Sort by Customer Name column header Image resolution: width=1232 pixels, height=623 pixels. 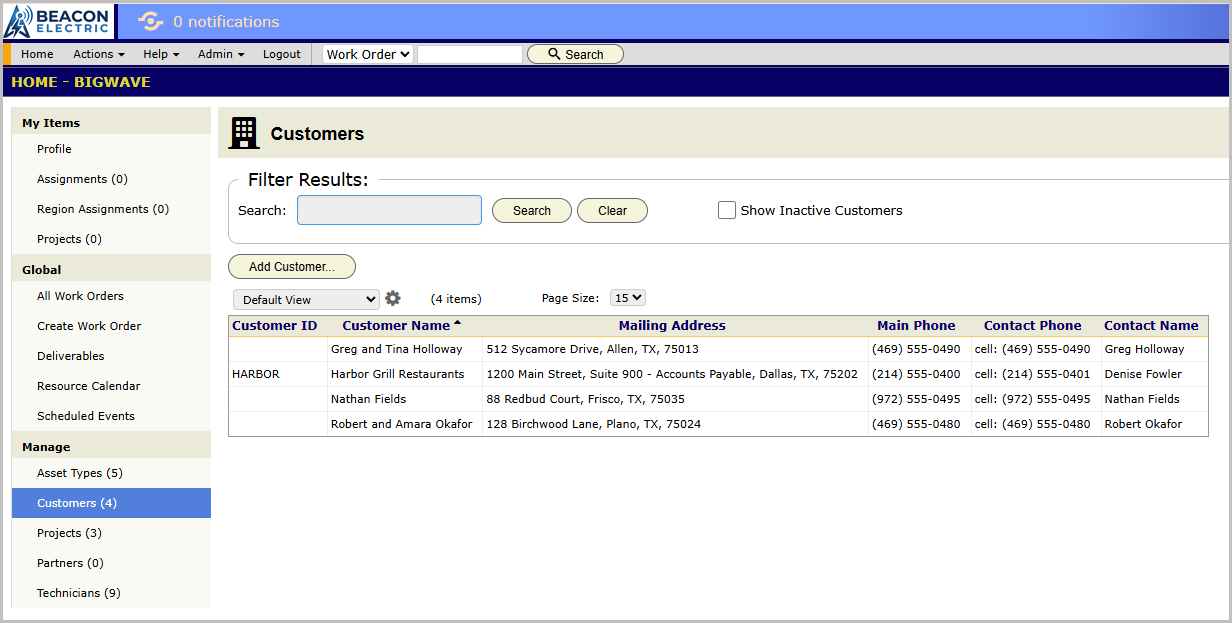pos(396,325)
